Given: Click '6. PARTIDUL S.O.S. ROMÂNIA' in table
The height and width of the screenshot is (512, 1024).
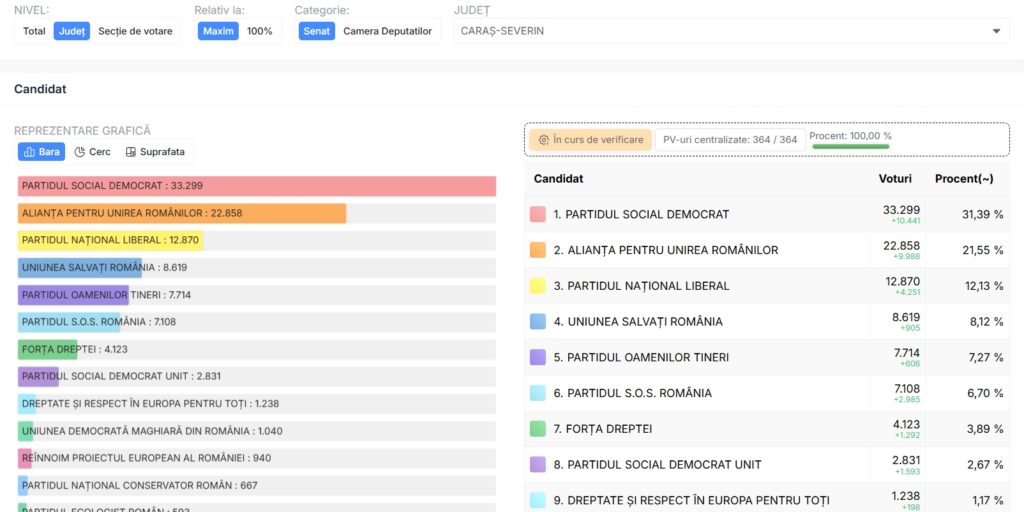Looking at the screenshot, I should [633, 393].
